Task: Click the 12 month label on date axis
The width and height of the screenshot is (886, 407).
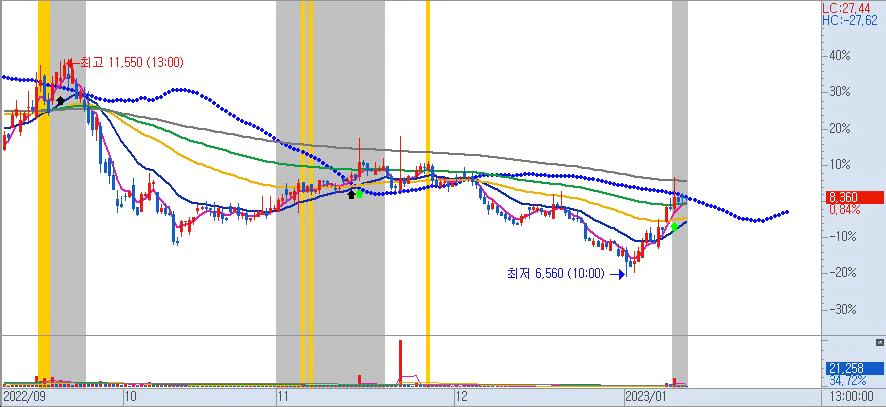Action: [x=463, y=395]
